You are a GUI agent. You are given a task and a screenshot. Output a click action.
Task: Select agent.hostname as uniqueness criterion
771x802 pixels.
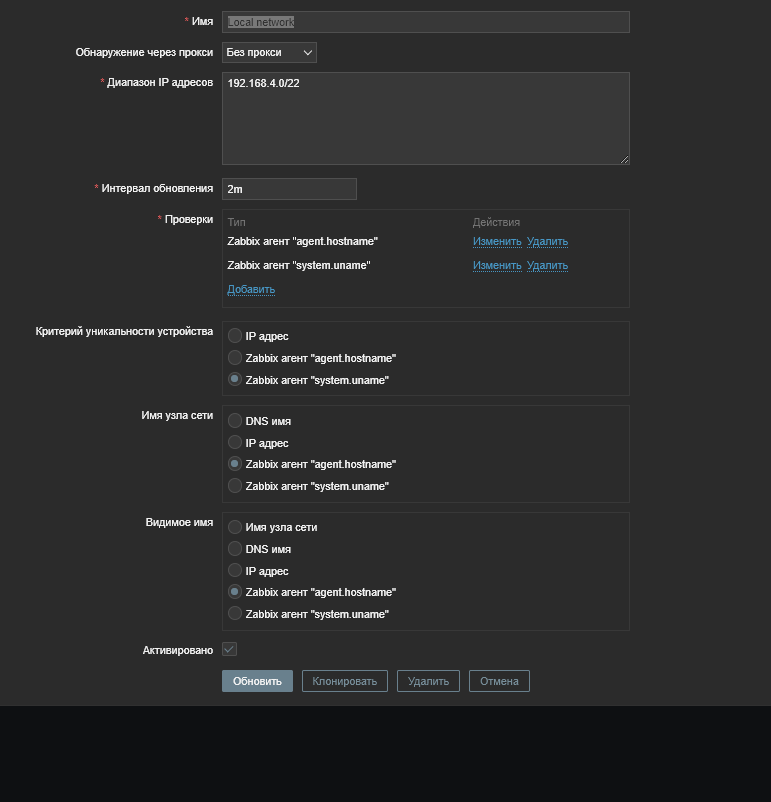(235, 358)
